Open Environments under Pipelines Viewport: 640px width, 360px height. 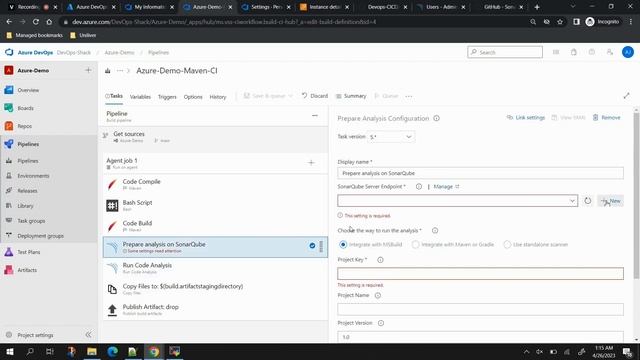pos(33,176)
